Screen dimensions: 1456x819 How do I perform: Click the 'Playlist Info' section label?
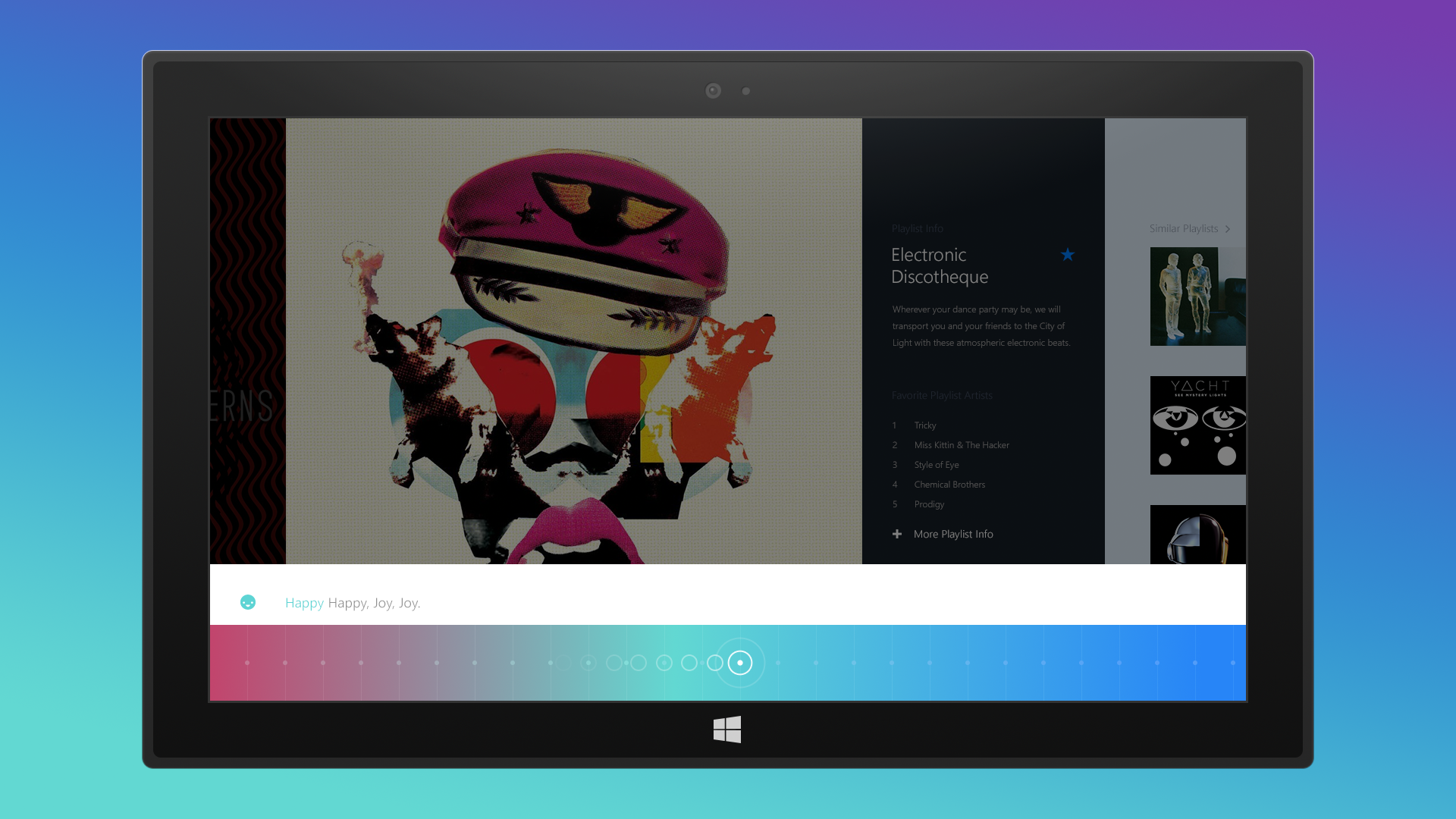(918, 228)
